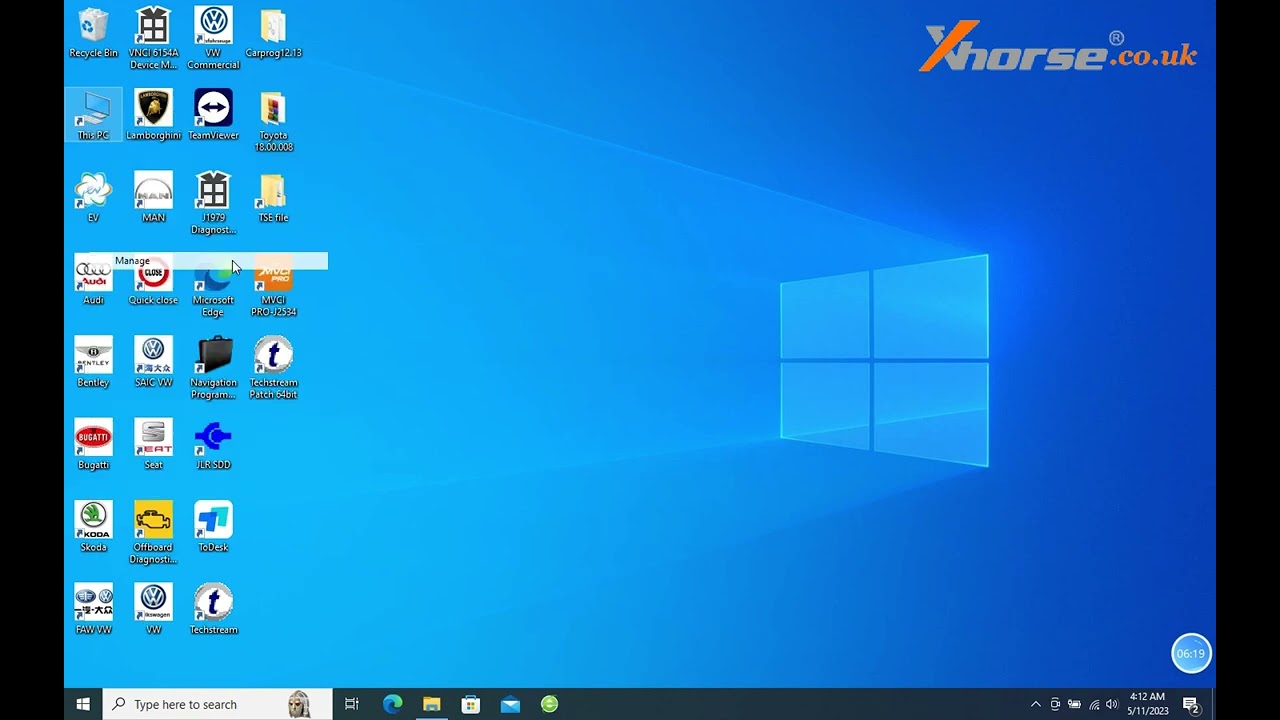Screen dimensions: 1280x720
Task: Launch the JLR SDD shortcut
Action: point(213,445)
